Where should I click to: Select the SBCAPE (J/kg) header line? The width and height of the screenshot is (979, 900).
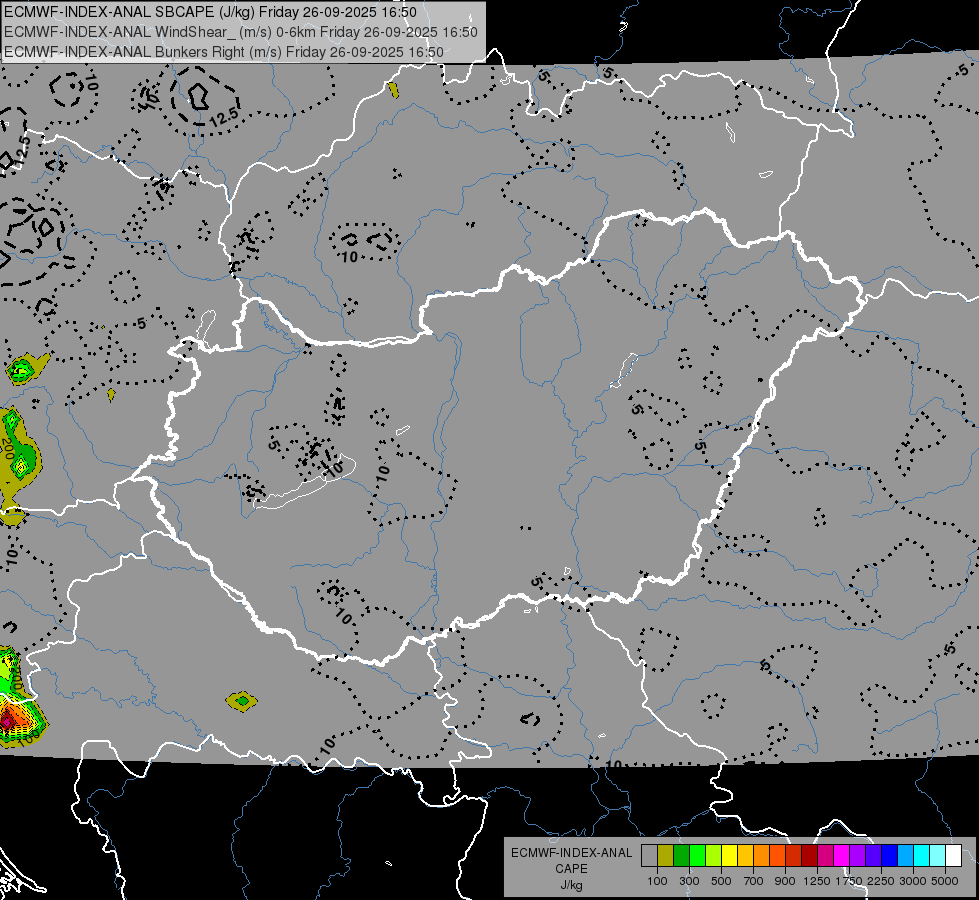point(210,12)
